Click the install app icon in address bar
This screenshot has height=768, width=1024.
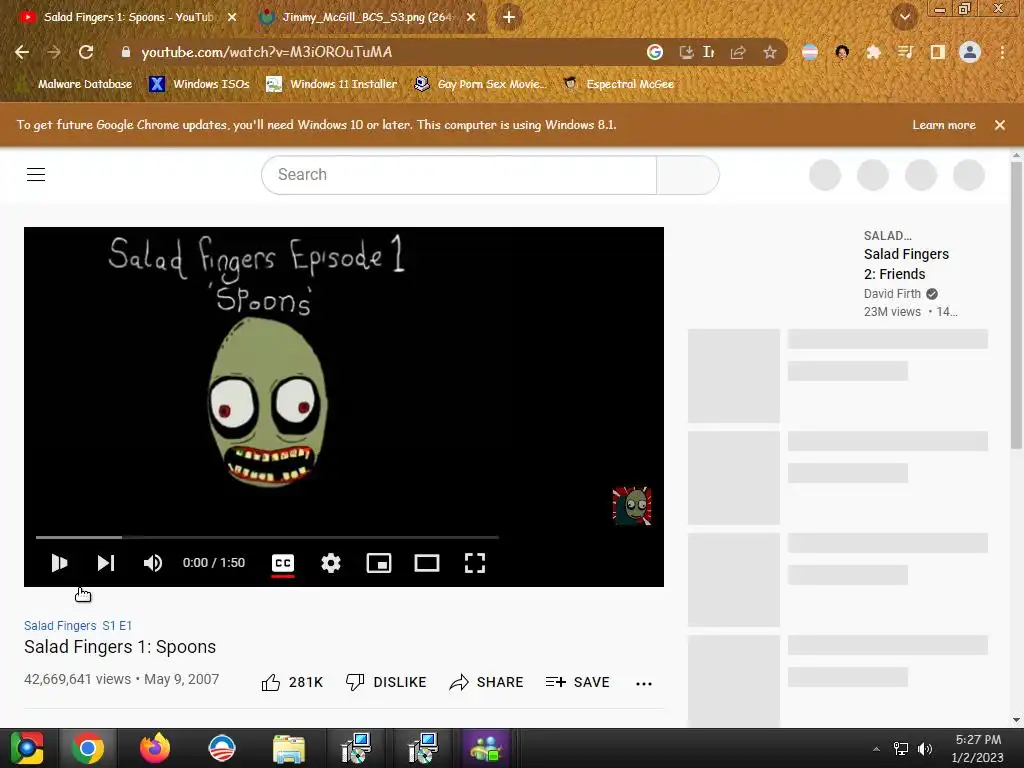[686, 52]
